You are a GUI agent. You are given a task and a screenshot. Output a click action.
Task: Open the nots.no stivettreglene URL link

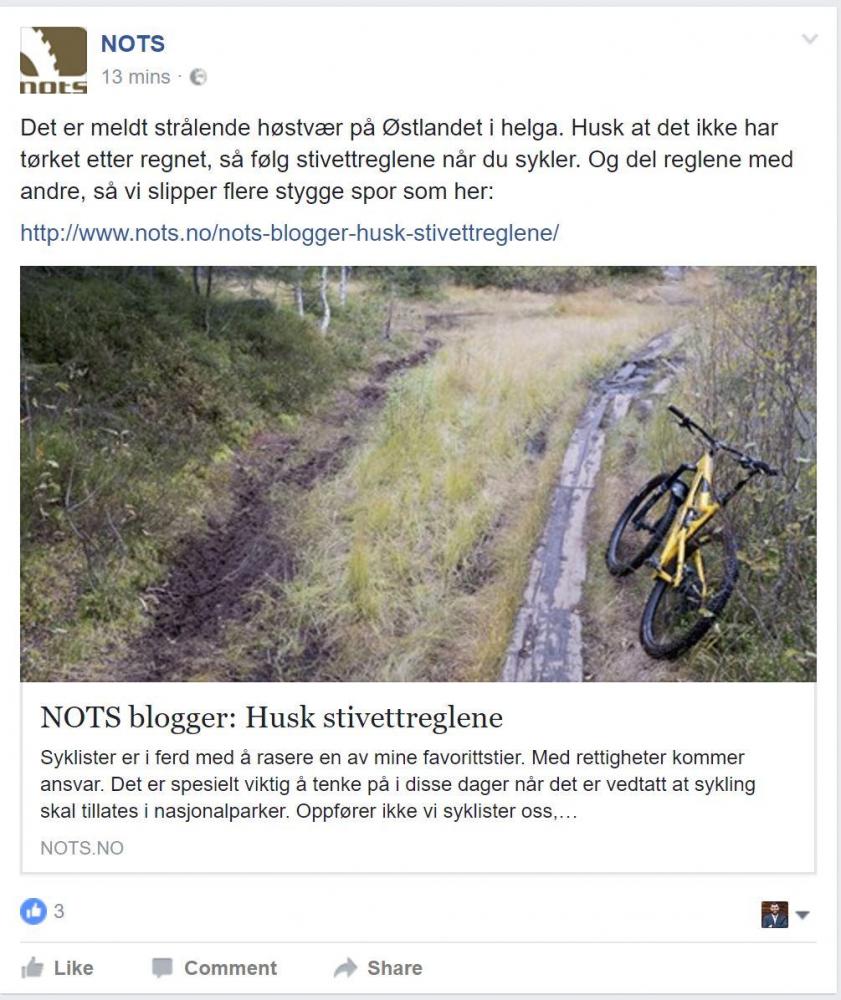[289, 233]
